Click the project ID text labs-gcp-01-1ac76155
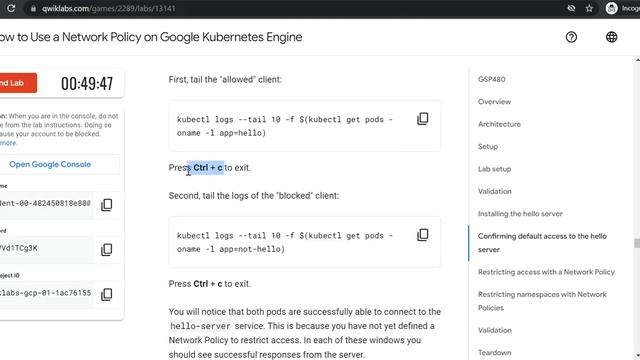Screen dimensions: 640x360 click(45, 293)
